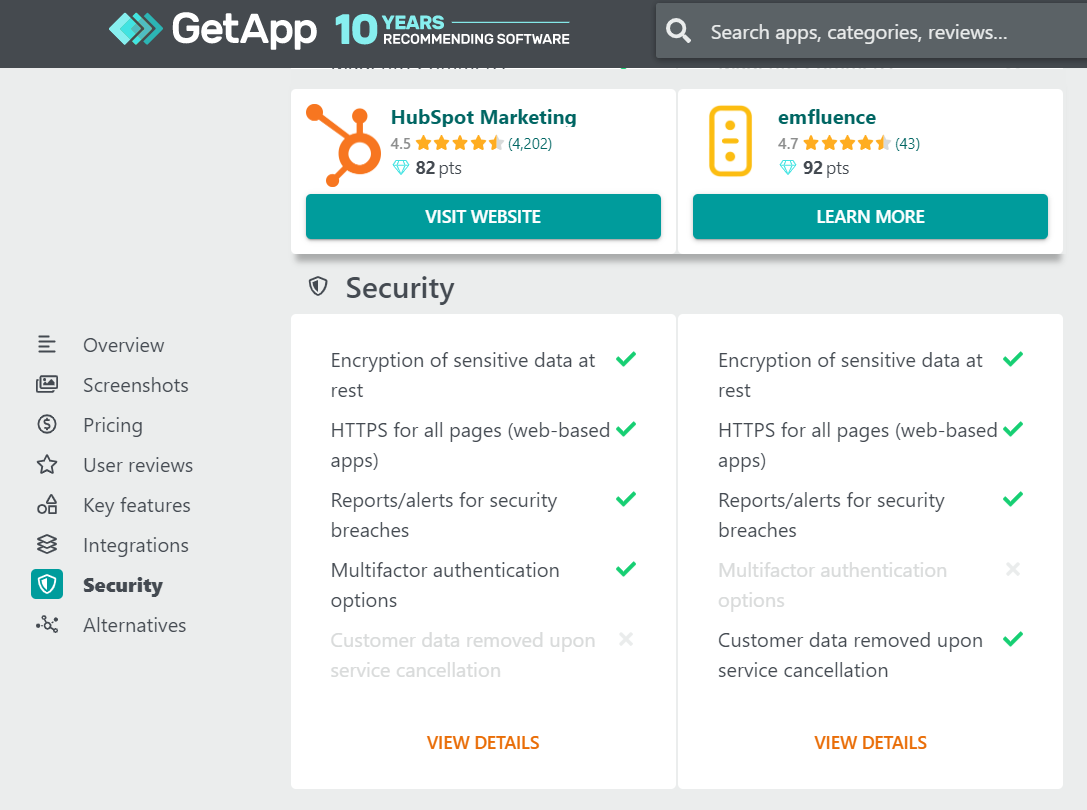Click LEARN MORE for emfluence
Screen dimensions: 1087x810
coord(870,216)
